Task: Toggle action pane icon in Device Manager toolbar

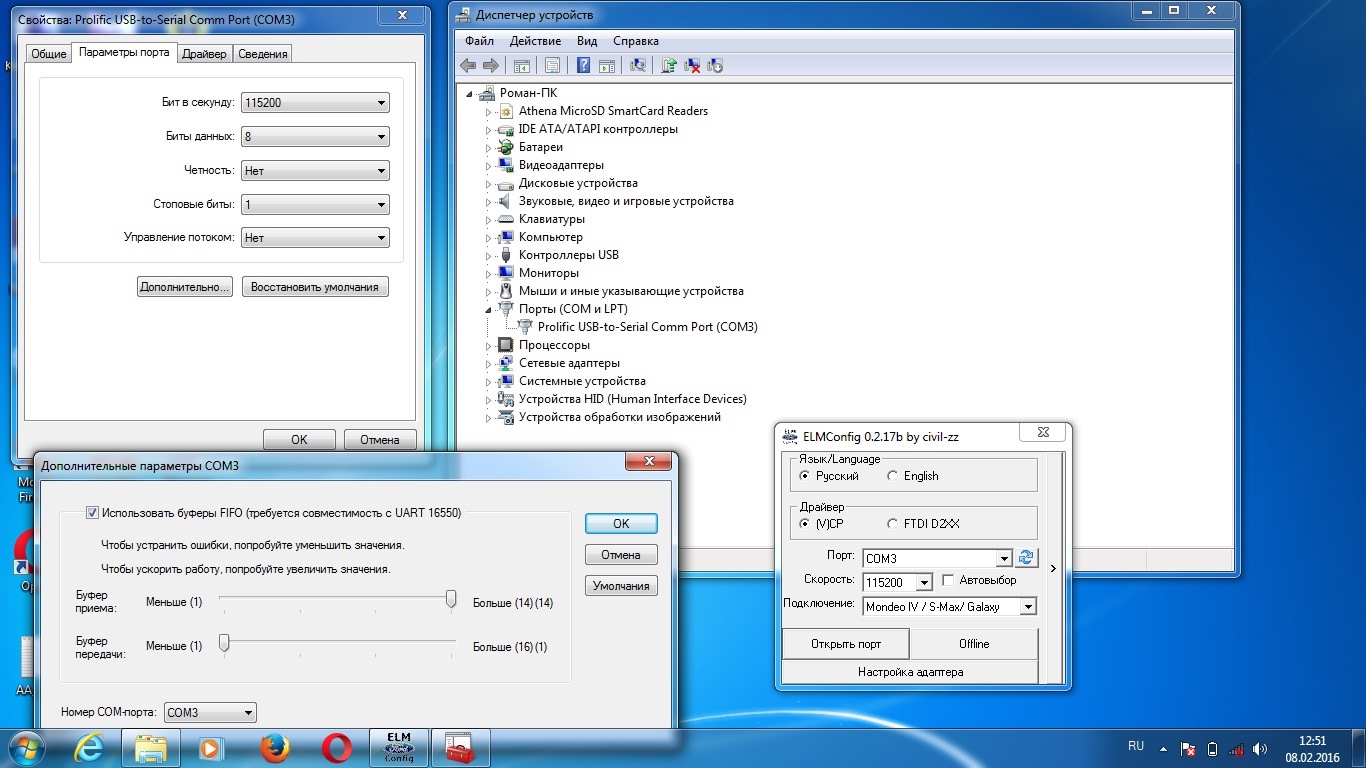Action: click(x=606, y=66)
